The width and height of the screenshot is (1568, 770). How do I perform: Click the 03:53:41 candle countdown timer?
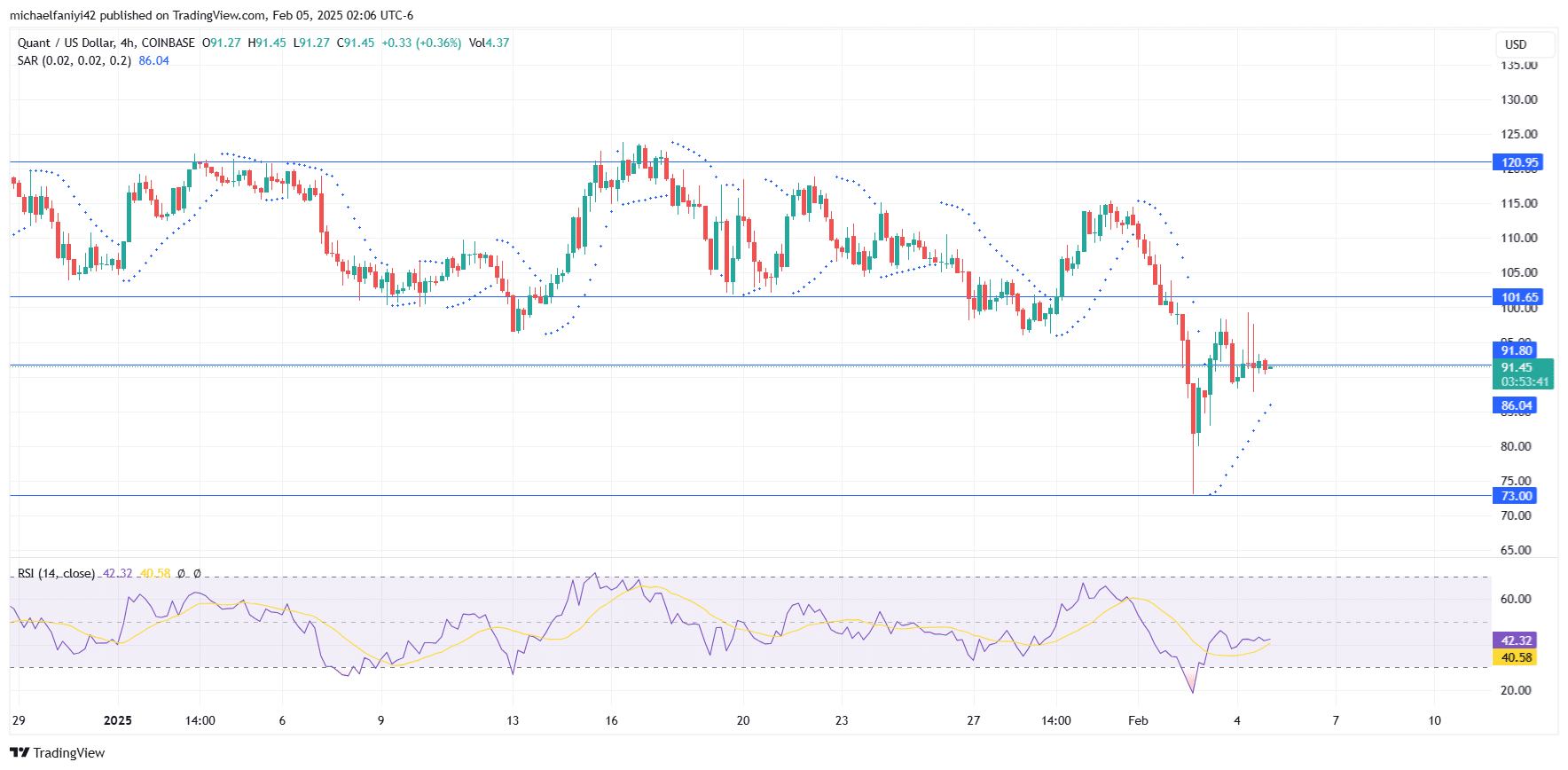pos(1525,382)
